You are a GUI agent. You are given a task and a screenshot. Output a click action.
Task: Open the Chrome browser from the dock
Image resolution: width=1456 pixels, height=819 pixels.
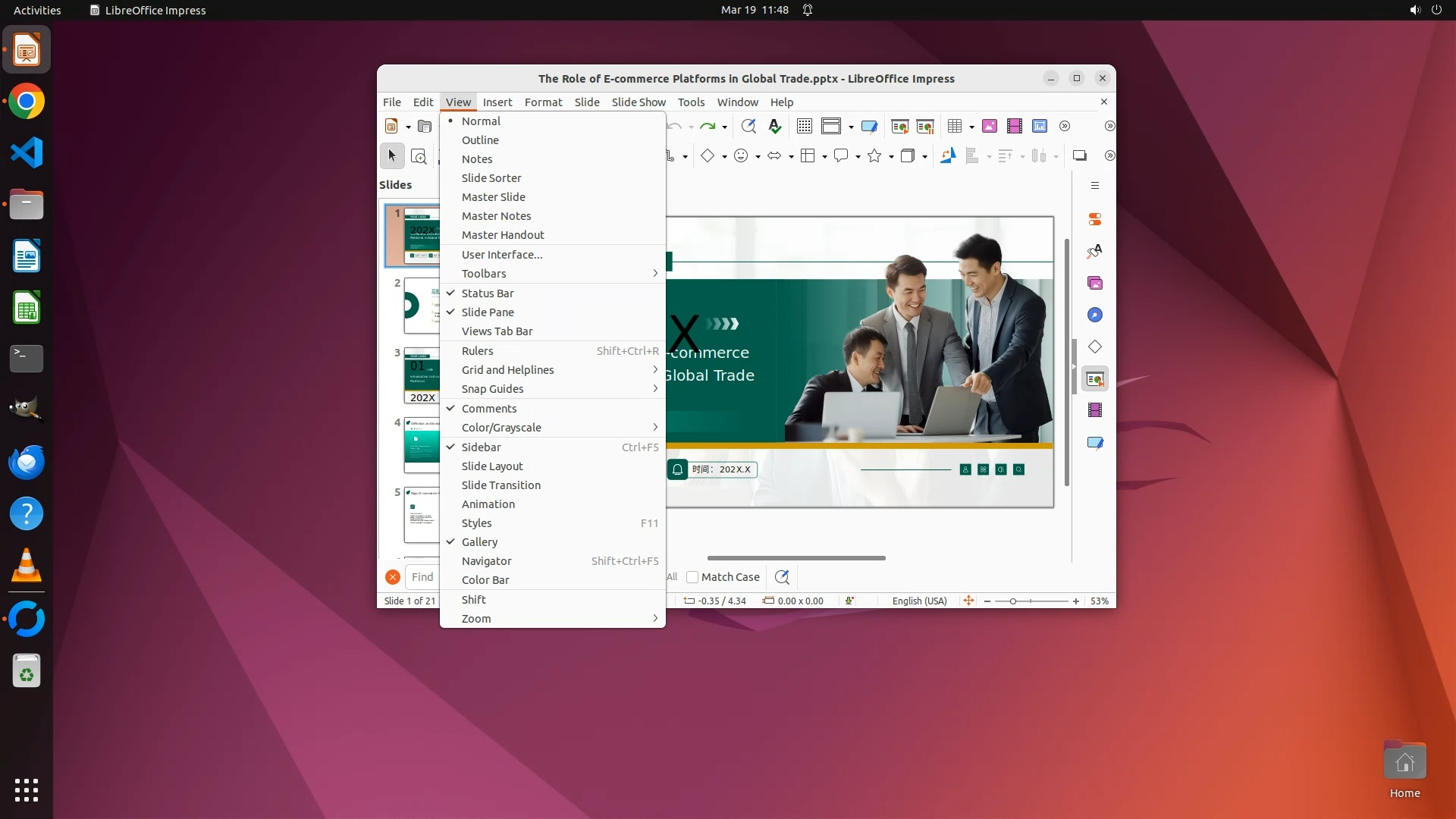27,102
